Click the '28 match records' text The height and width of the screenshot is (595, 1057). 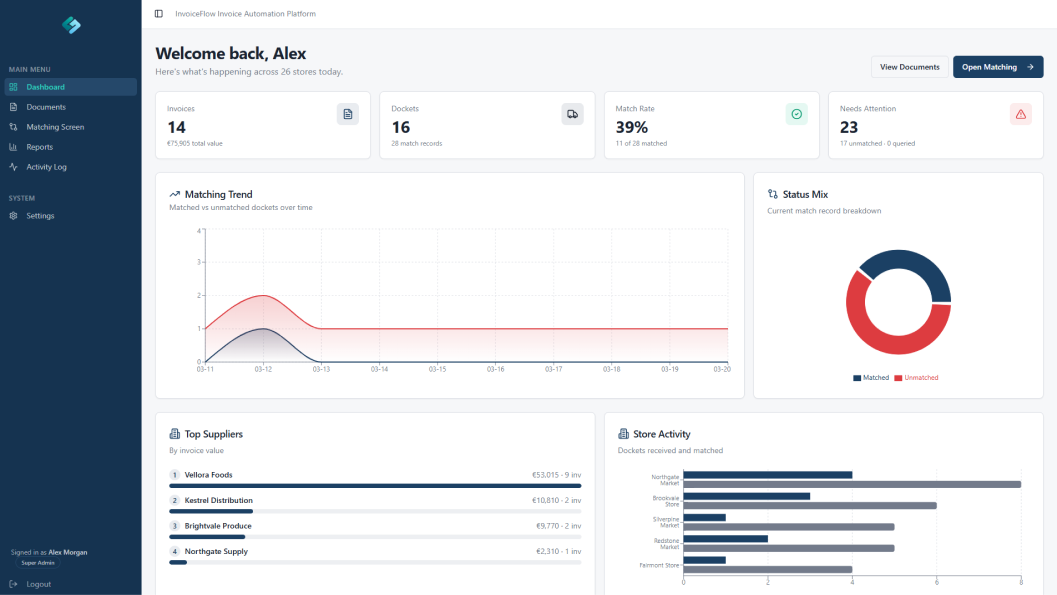pyautogui.click(x=417, y=144)
